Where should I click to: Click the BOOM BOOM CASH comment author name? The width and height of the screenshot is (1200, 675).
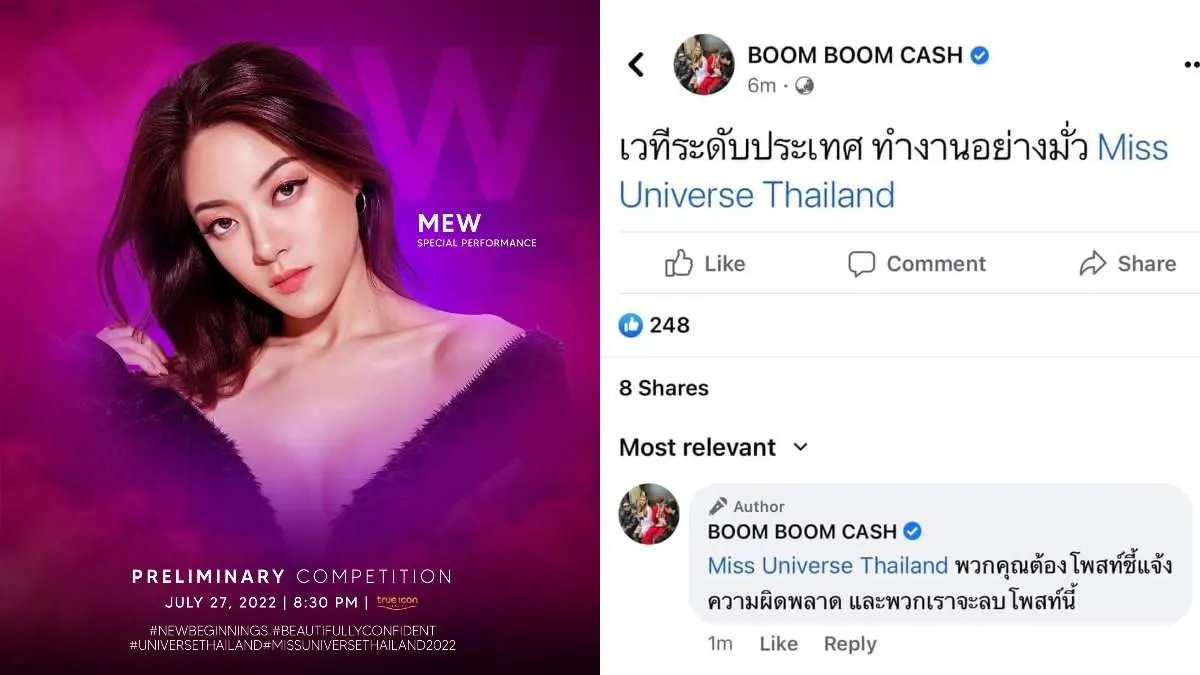click(803, 531)
